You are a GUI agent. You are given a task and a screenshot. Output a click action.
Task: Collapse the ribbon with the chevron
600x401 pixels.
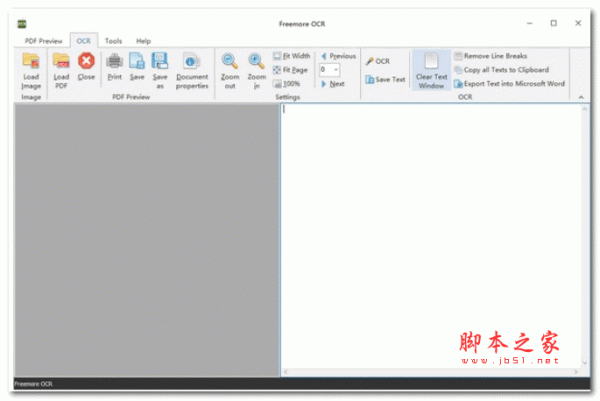[x=581, y=97]
